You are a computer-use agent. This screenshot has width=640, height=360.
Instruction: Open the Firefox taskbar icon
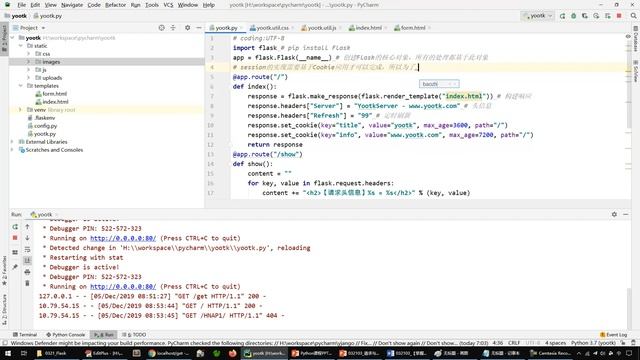(233, 353)
